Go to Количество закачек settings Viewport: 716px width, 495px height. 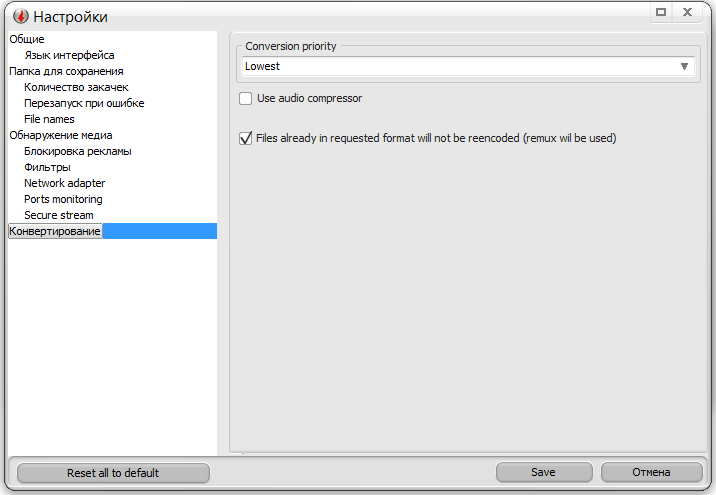click(x=76, y=87)
